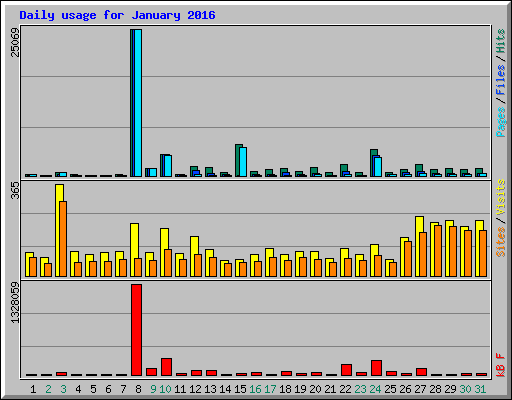Click the 1328059 axis maximum label

click(15, 303)
